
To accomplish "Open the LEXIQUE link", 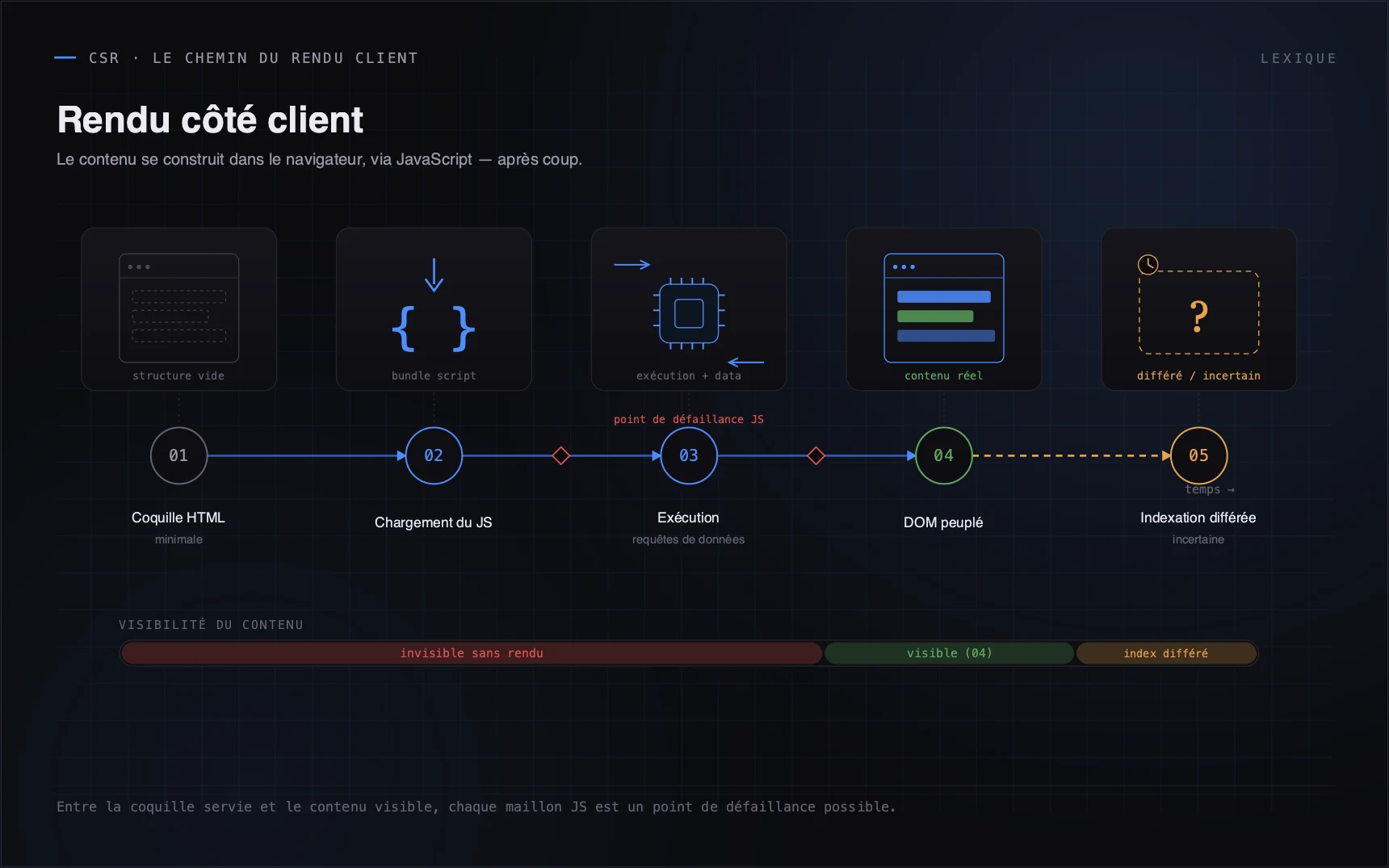I will pos(1299,58).
